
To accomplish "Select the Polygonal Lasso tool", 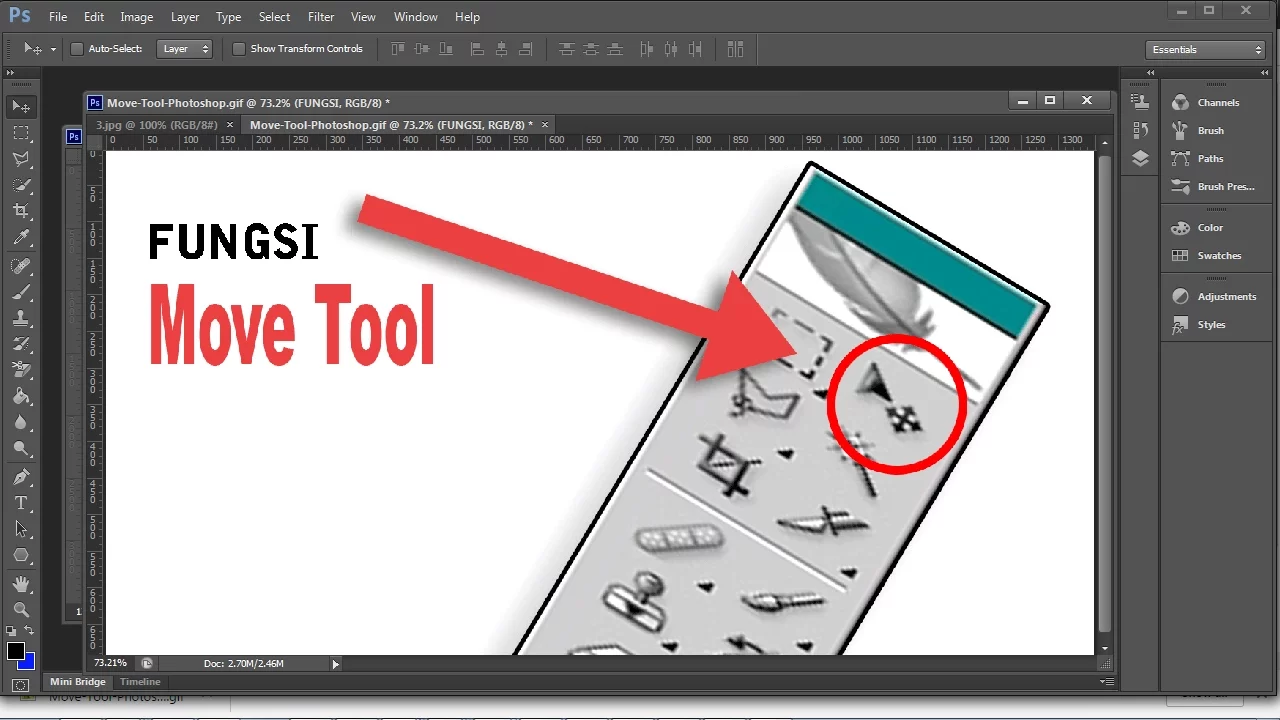I will click(21, 159).
